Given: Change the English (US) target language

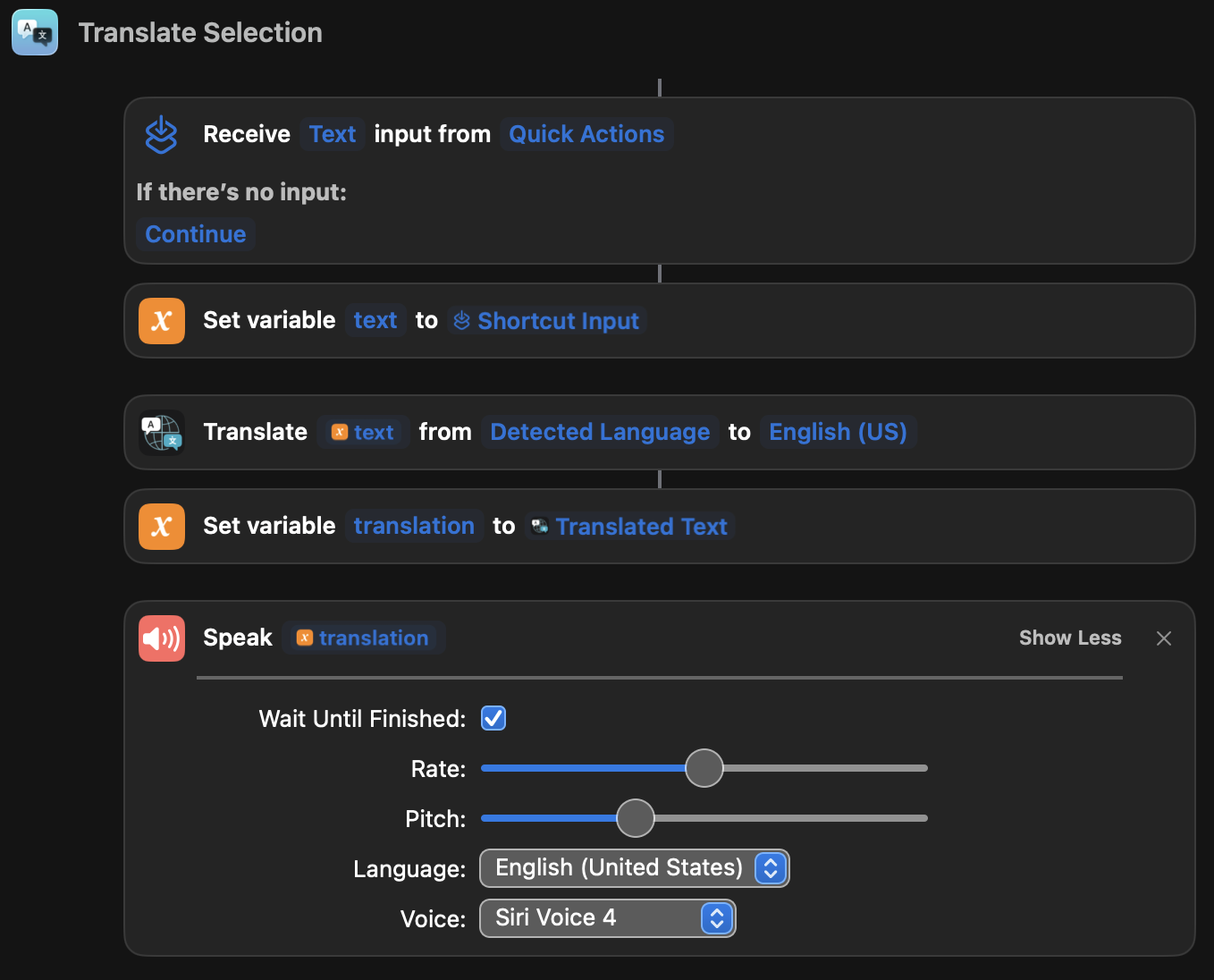Looking at the screenshot, I should click(838, 433).
